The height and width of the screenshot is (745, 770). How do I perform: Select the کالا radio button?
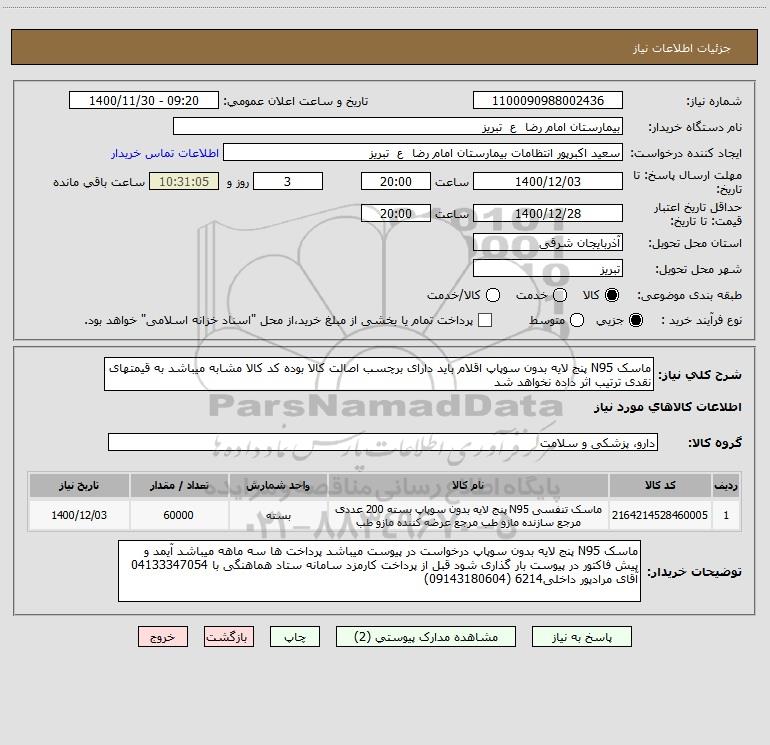tap(612, 295)
